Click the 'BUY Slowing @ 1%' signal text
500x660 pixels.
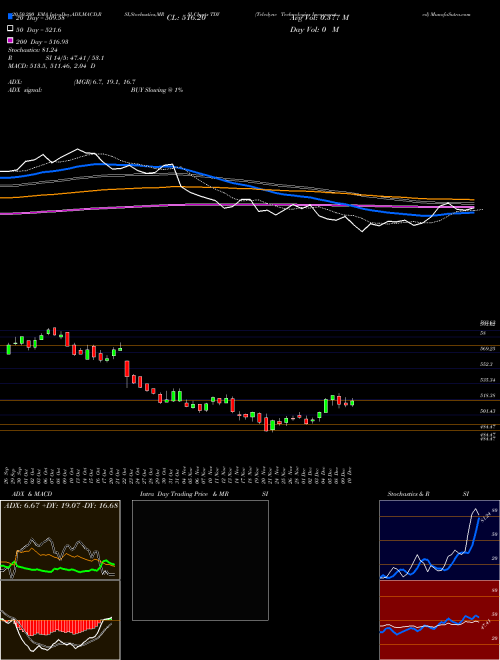click(157, 90)
